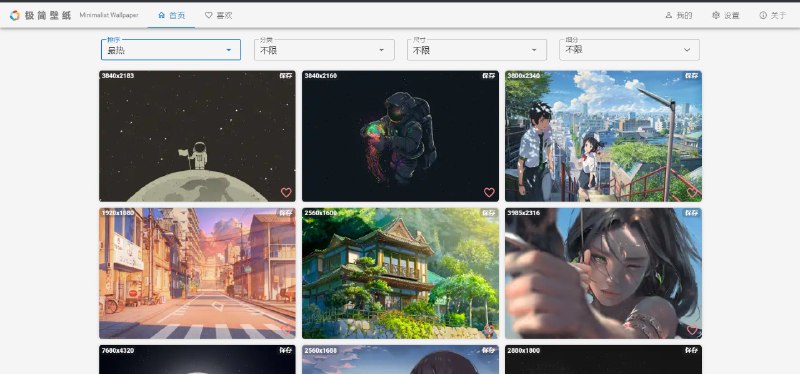Click the 7680x4320 resolution label
This screenshot has height=374, width=800.
tap(118, 351)
